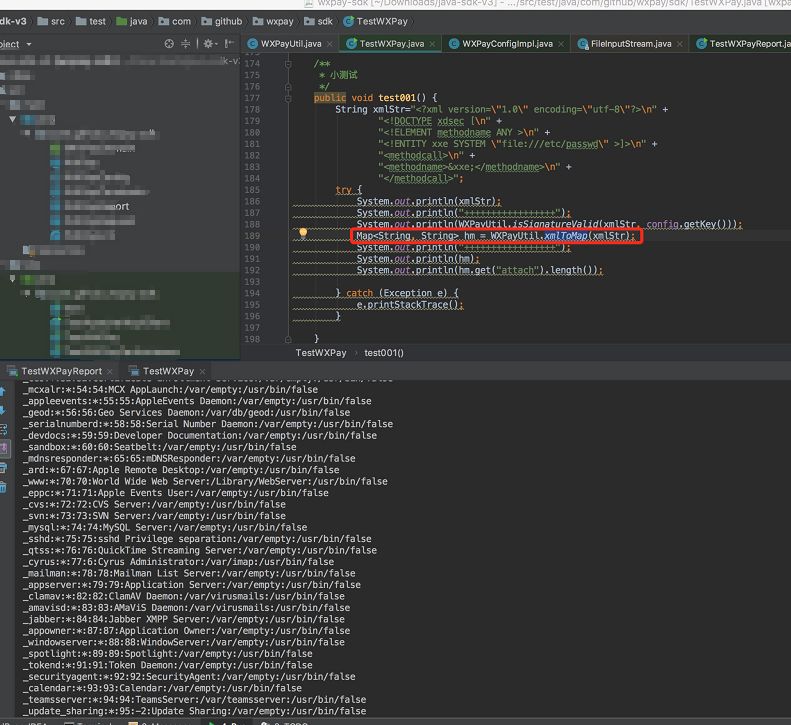Click the Scroll from Source target icon
This screenshot has height=725, width=791.
pos(169,44)
